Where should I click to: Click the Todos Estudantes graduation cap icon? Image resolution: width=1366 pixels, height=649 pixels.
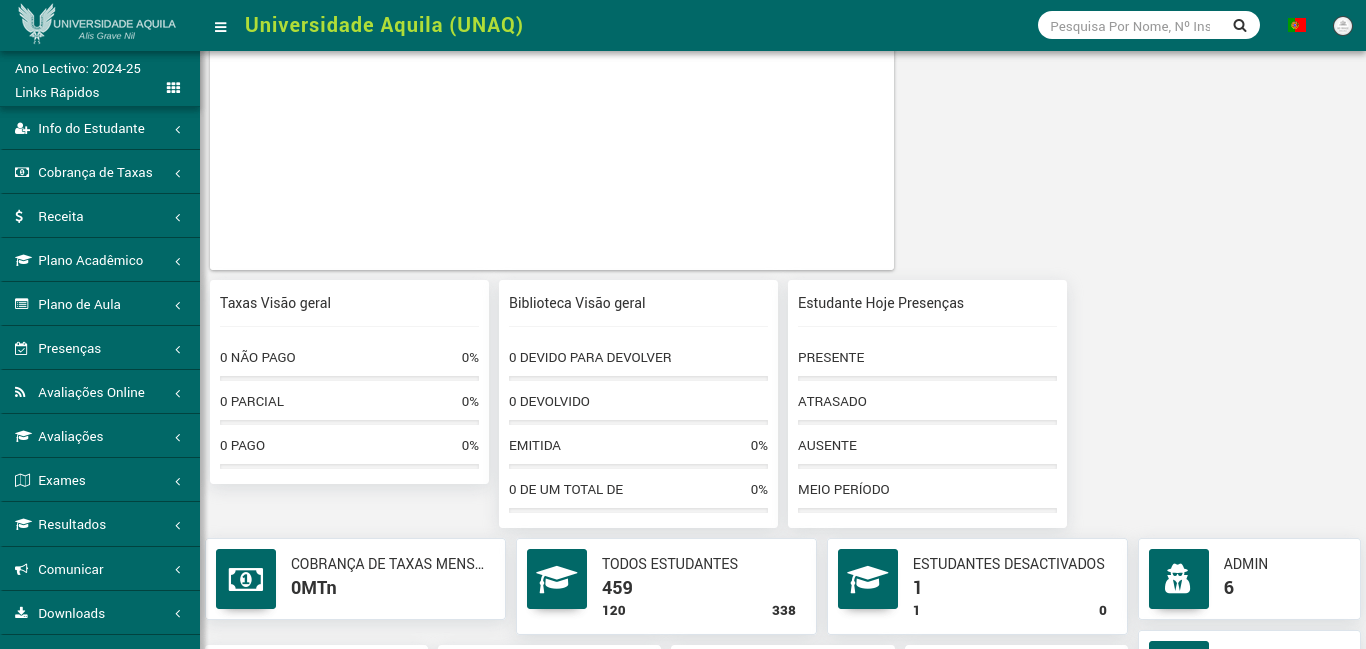click(557, 579)
